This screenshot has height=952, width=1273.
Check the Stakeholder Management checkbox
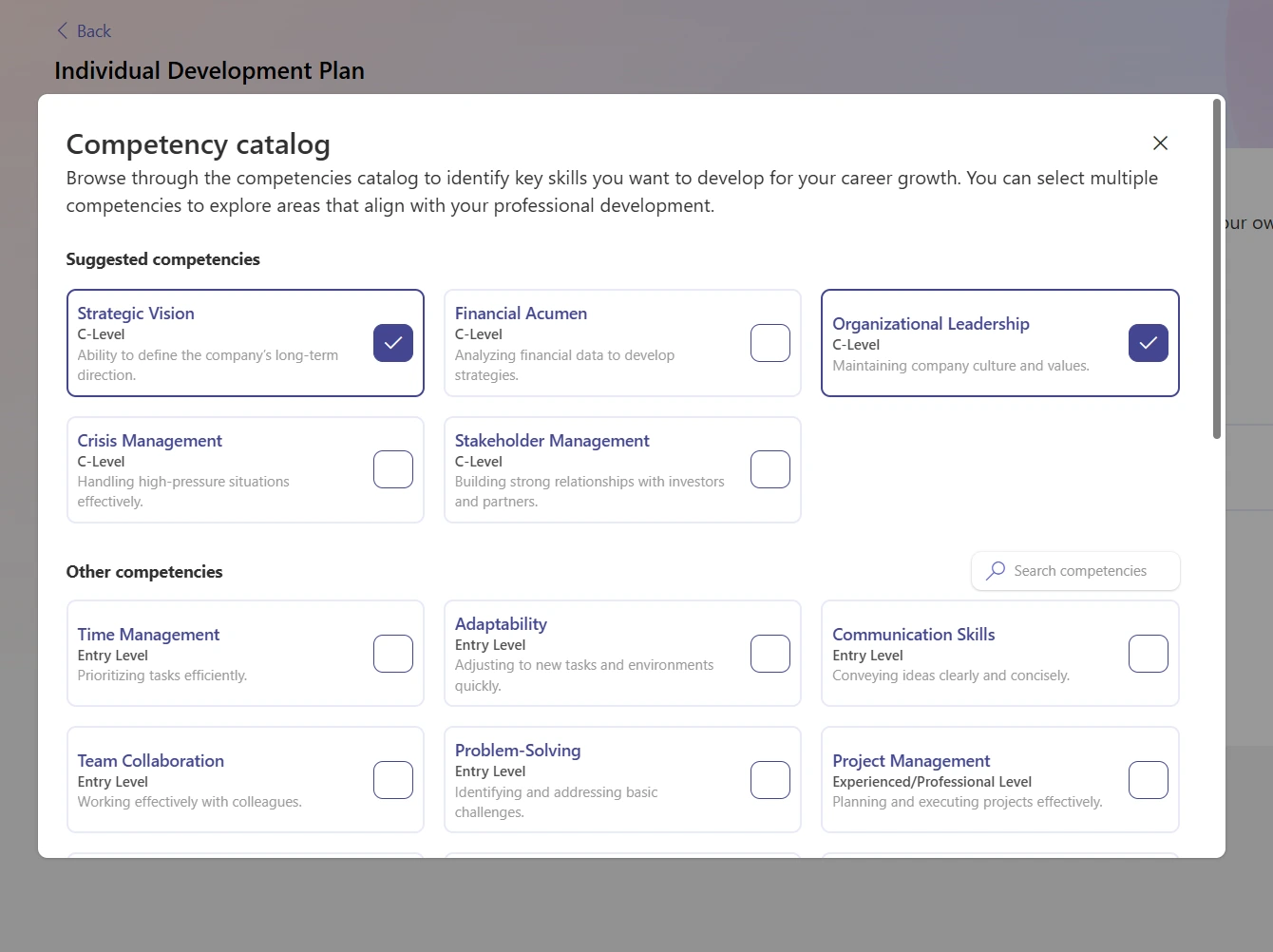(x=770, y=469)
